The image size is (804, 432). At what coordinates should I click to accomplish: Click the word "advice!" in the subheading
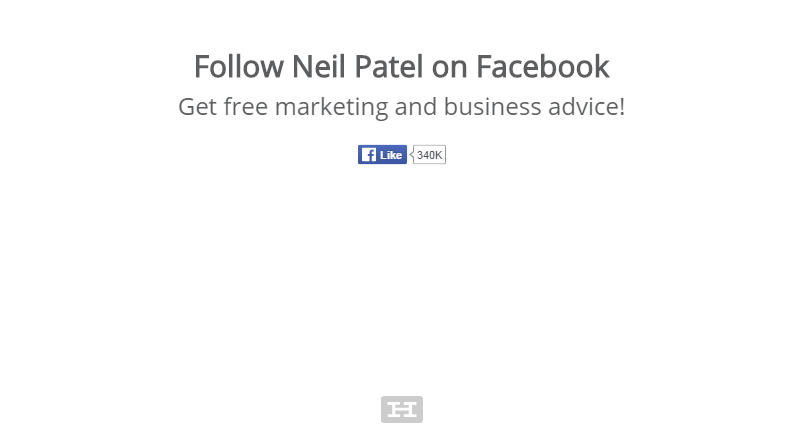(x=587, y=107)
